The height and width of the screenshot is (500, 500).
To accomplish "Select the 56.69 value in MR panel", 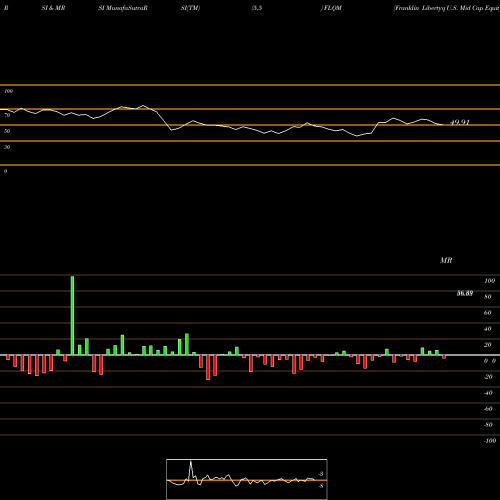I will tap(465, 293).
